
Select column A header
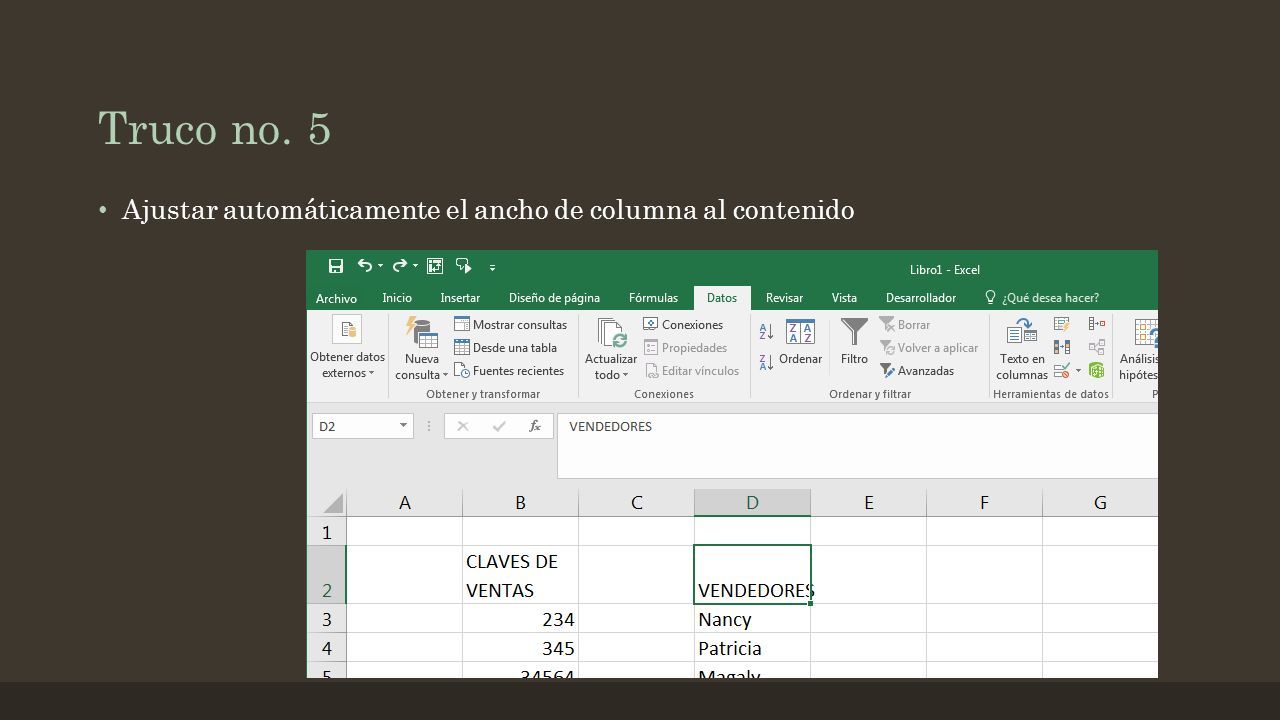pos(404,503)
